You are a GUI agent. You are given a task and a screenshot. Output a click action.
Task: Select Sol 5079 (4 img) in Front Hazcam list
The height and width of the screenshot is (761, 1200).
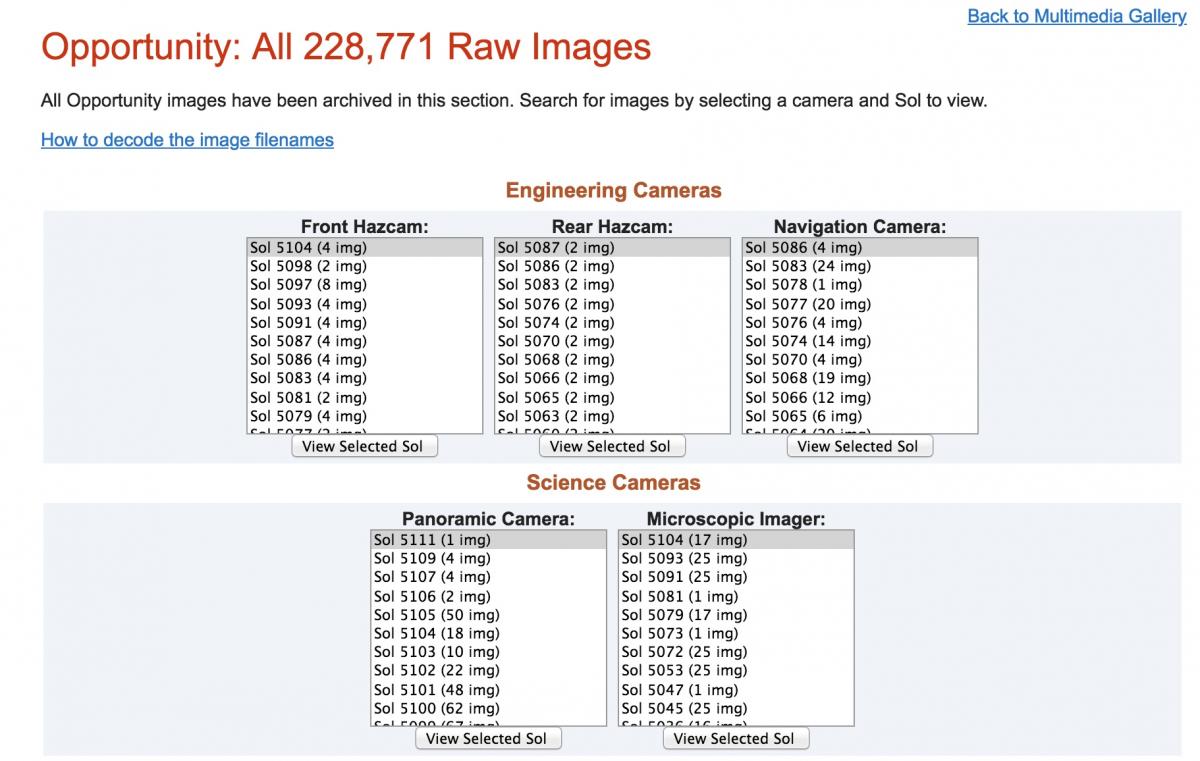click(x=364, y=416)
